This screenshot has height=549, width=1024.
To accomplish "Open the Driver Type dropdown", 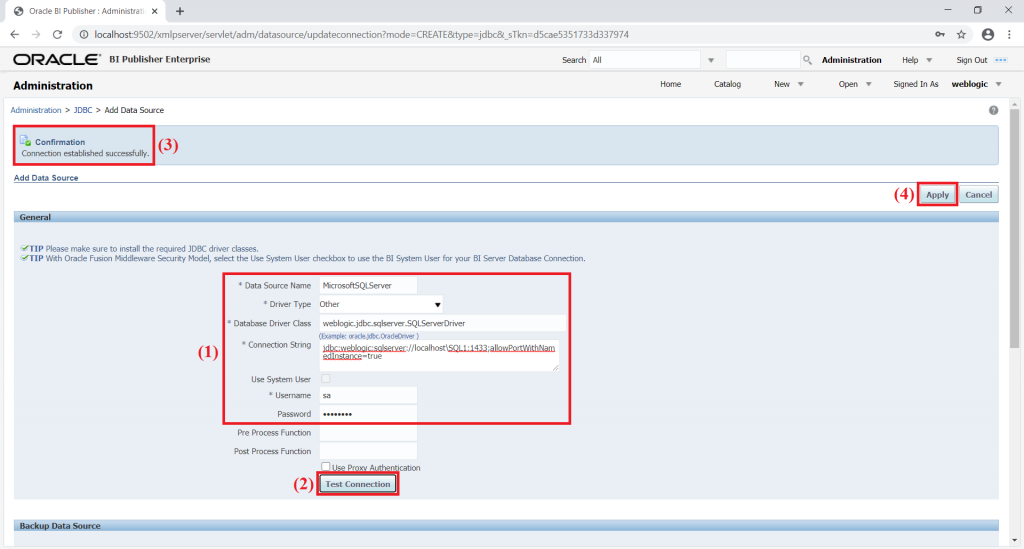I will (381, 304).
